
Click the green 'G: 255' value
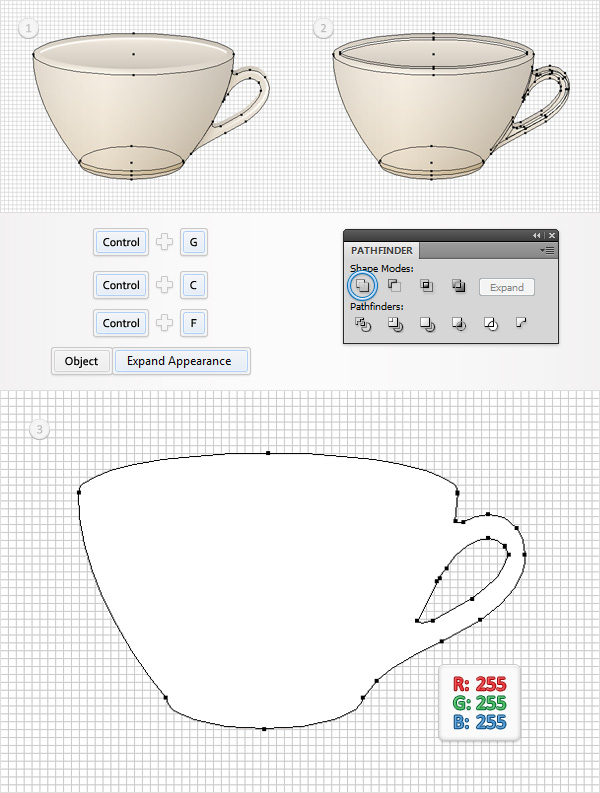[480, 703]
